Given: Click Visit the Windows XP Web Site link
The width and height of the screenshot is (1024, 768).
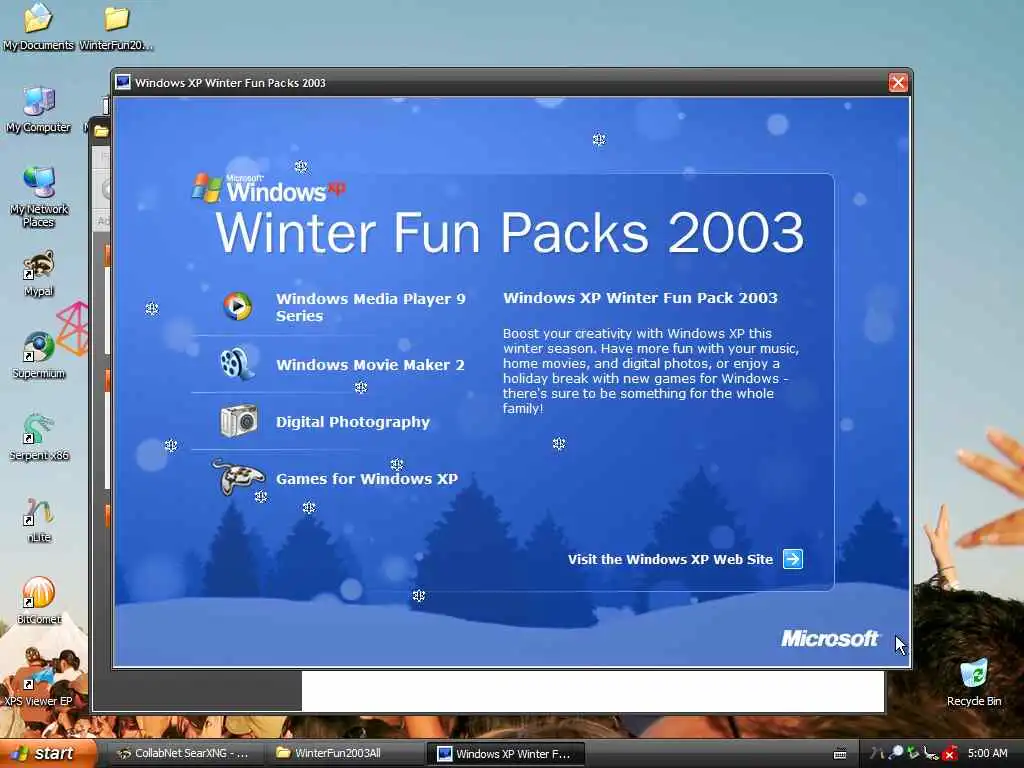Looking at the screenshot, I should point(670,559).
